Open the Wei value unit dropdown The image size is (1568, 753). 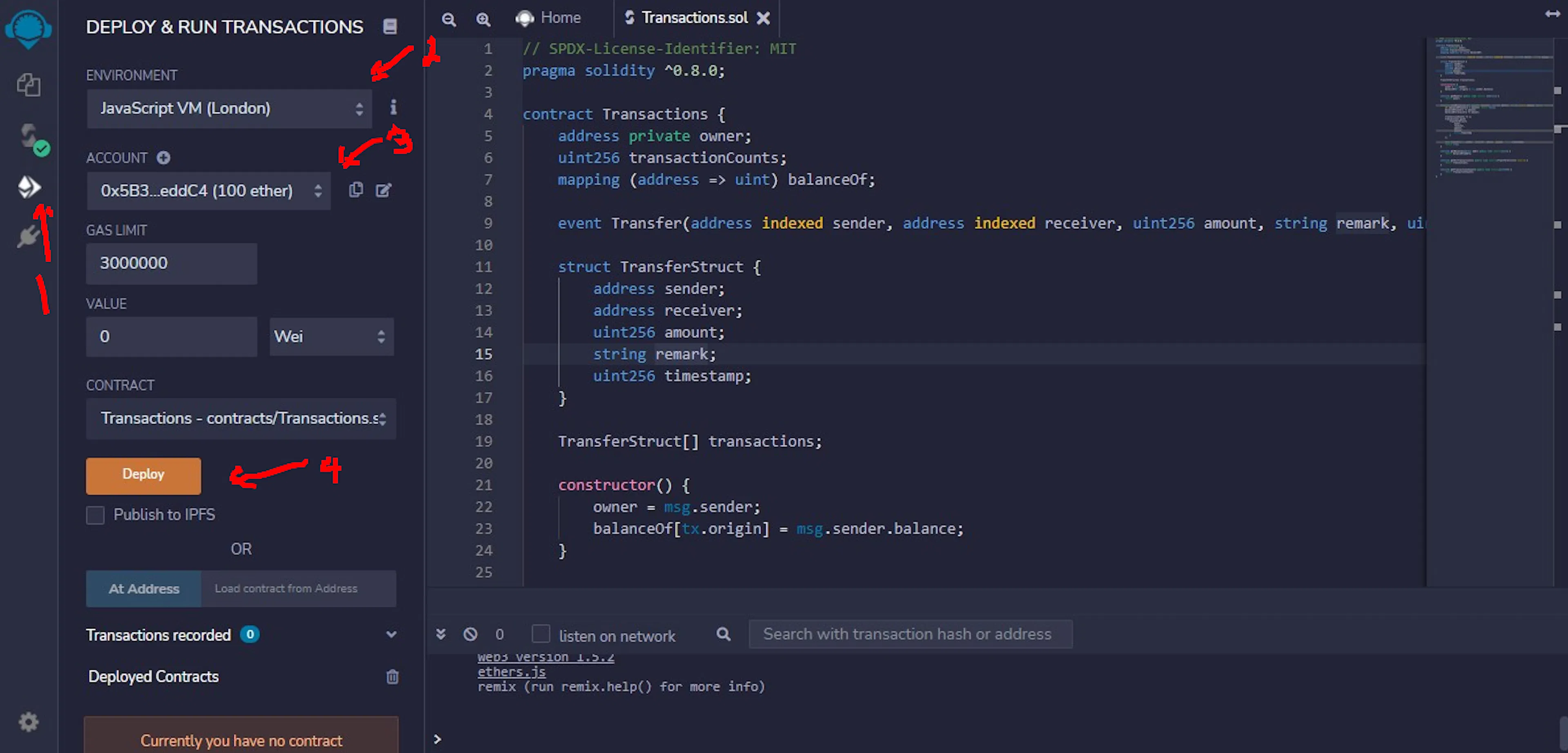332,336
